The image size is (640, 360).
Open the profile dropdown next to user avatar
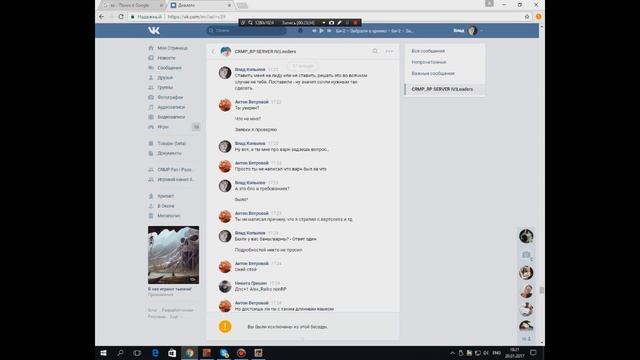click(x=482, y=31)
